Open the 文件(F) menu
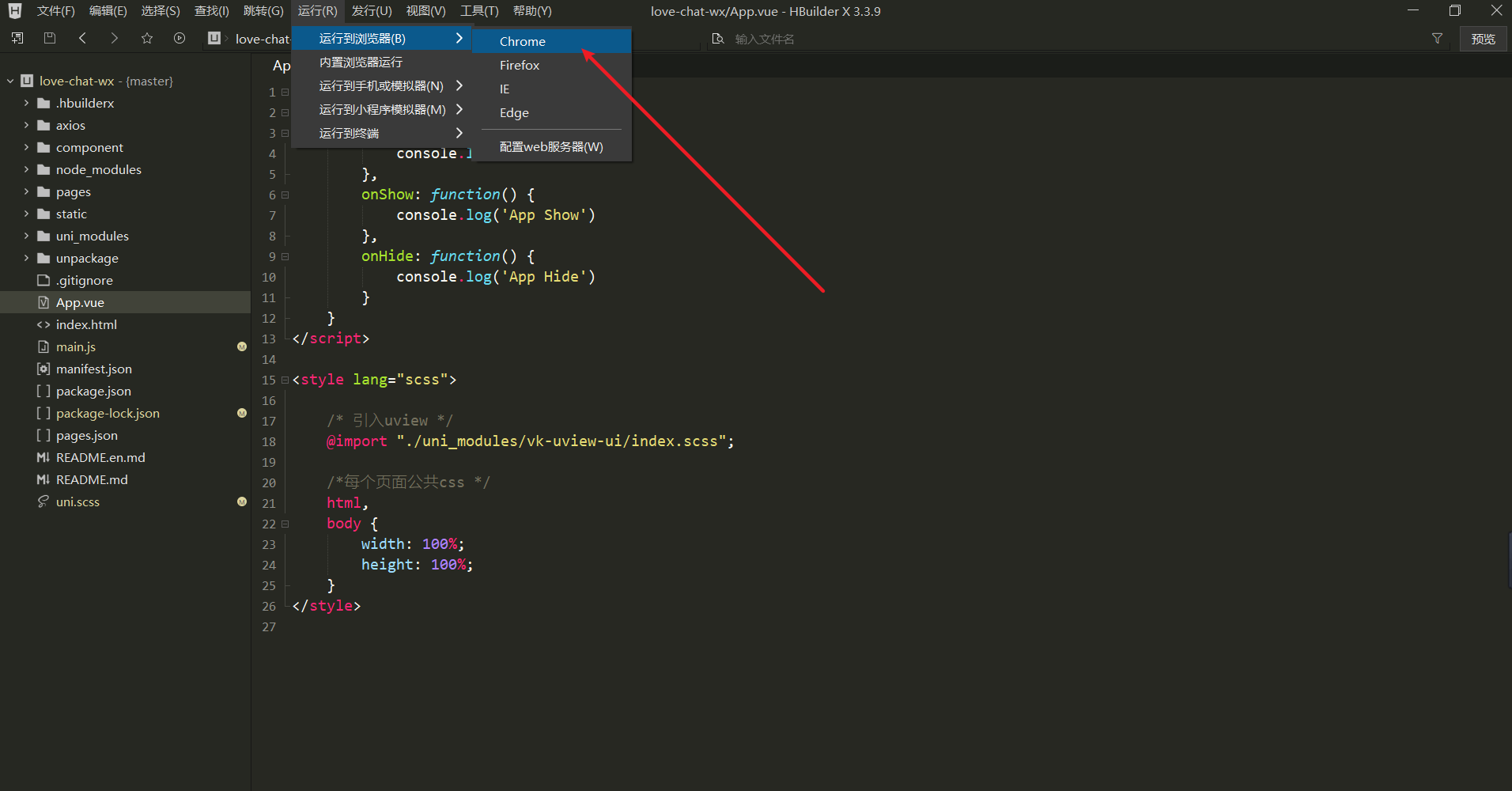Viewport: 1512px width, 791px height. pyautogui.click(x=55, y=11)
